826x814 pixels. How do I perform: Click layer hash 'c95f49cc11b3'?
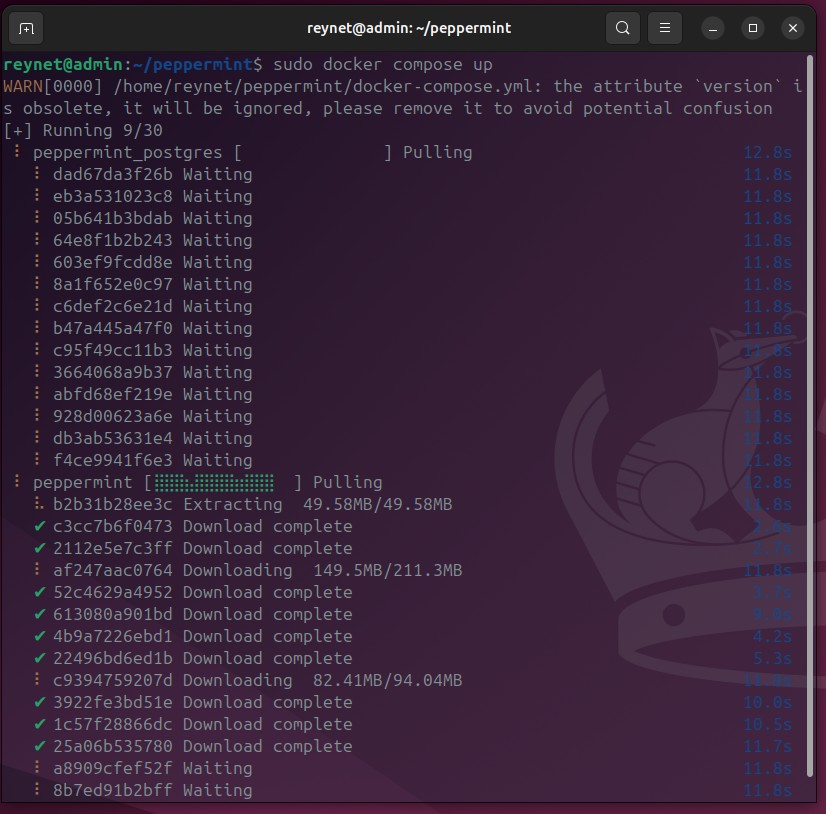[x=113, y=350]
